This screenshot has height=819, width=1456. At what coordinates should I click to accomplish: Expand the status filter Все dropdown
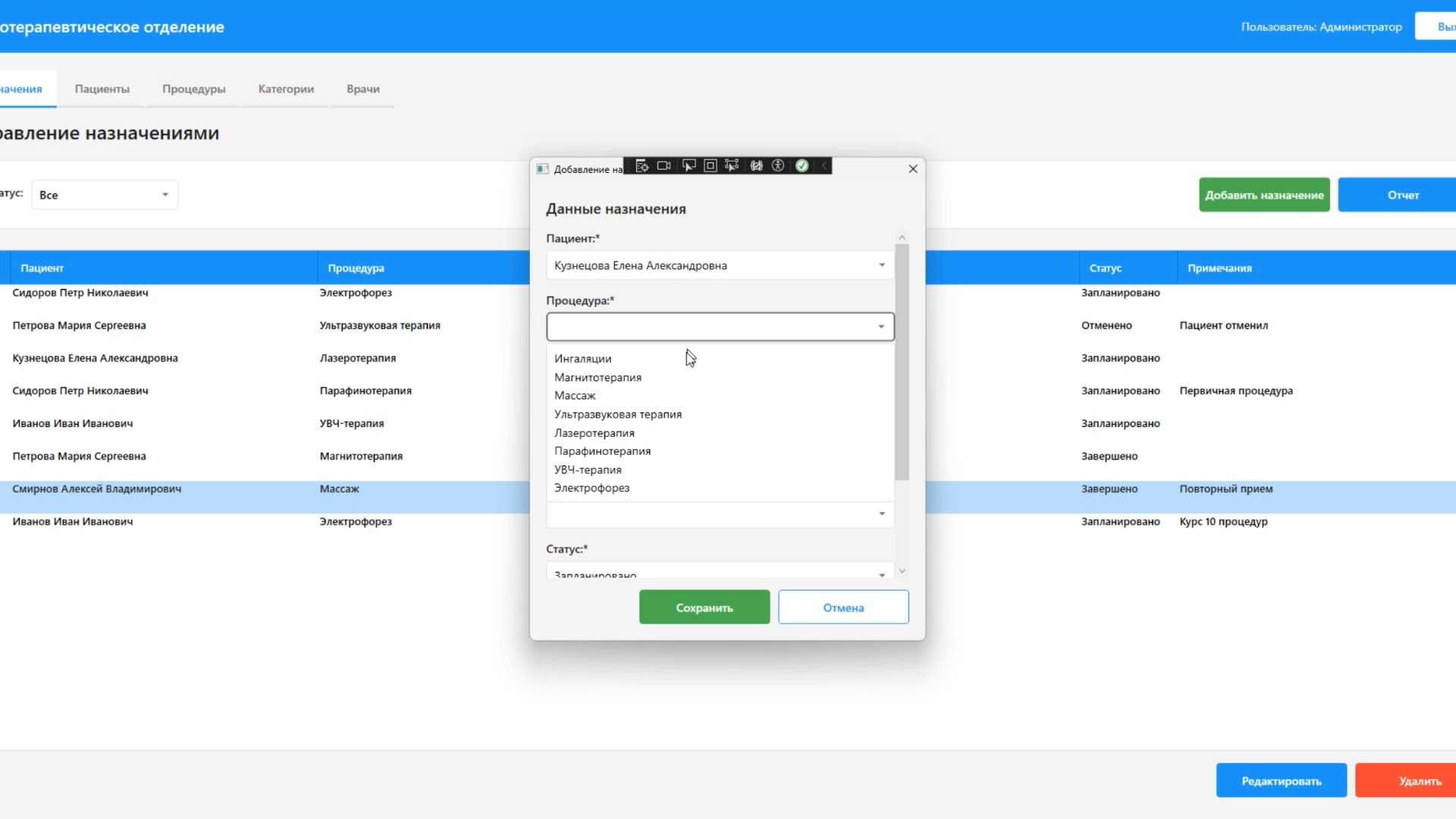pyautogui.click(x=105, y=195)
